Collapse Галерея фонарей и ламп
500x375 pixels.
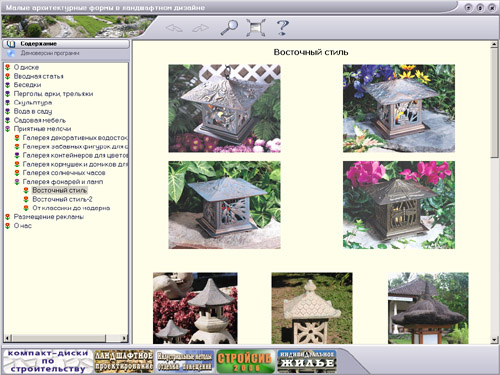pyautogui.click(x=63, y=182)
